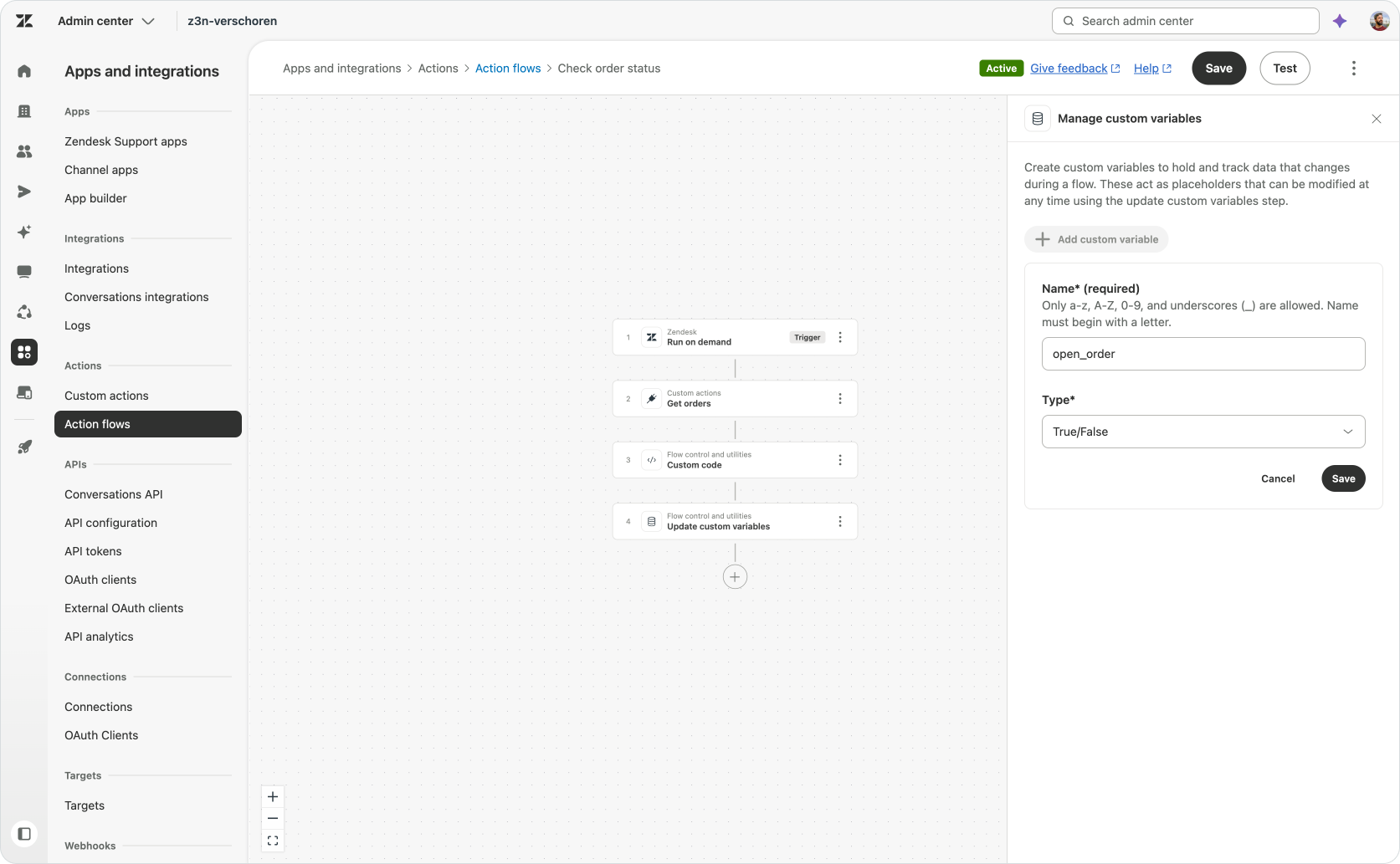Go to Action flows breadcrumb

pos(508,69)
